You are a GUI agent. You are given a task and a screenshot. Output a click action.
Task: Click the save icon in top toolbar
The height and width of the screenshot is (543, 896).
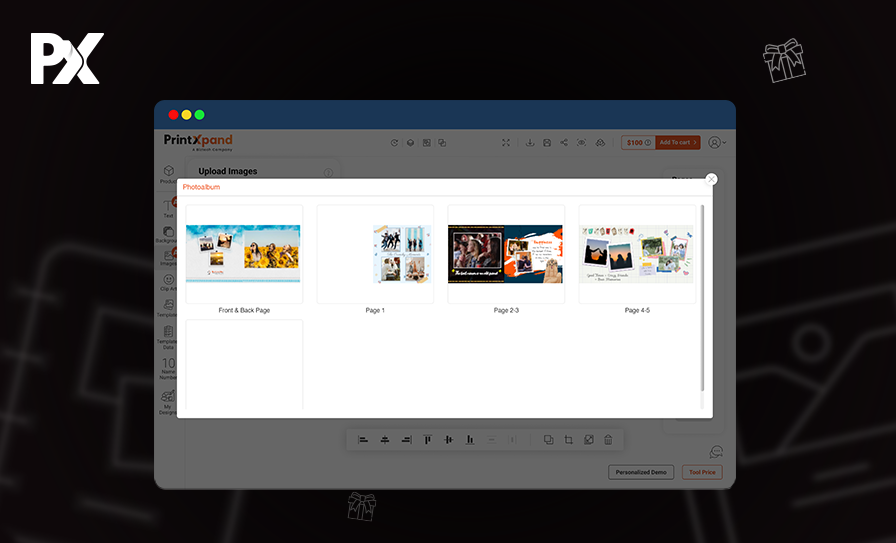tap(547, 143)
